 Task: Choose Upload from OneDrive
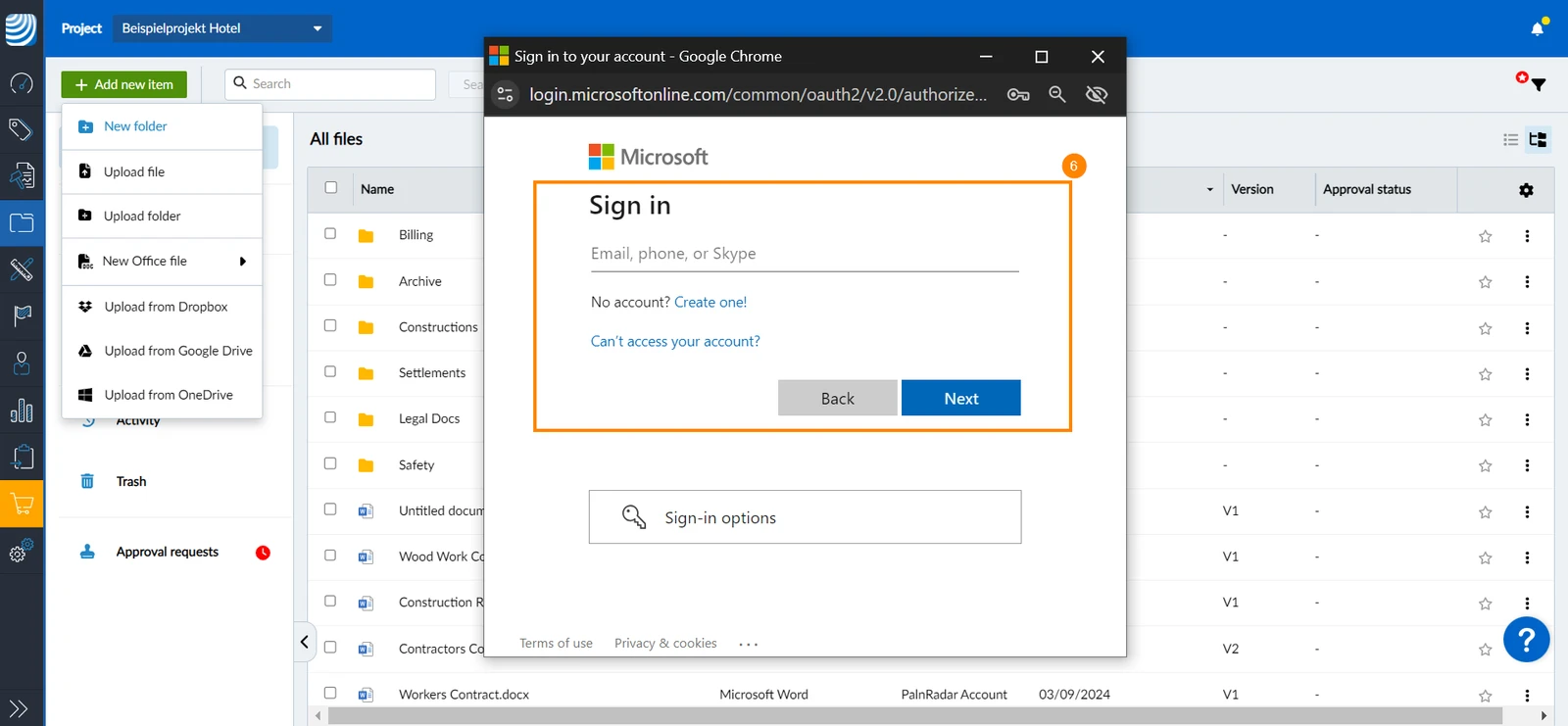tap(163, 395)
